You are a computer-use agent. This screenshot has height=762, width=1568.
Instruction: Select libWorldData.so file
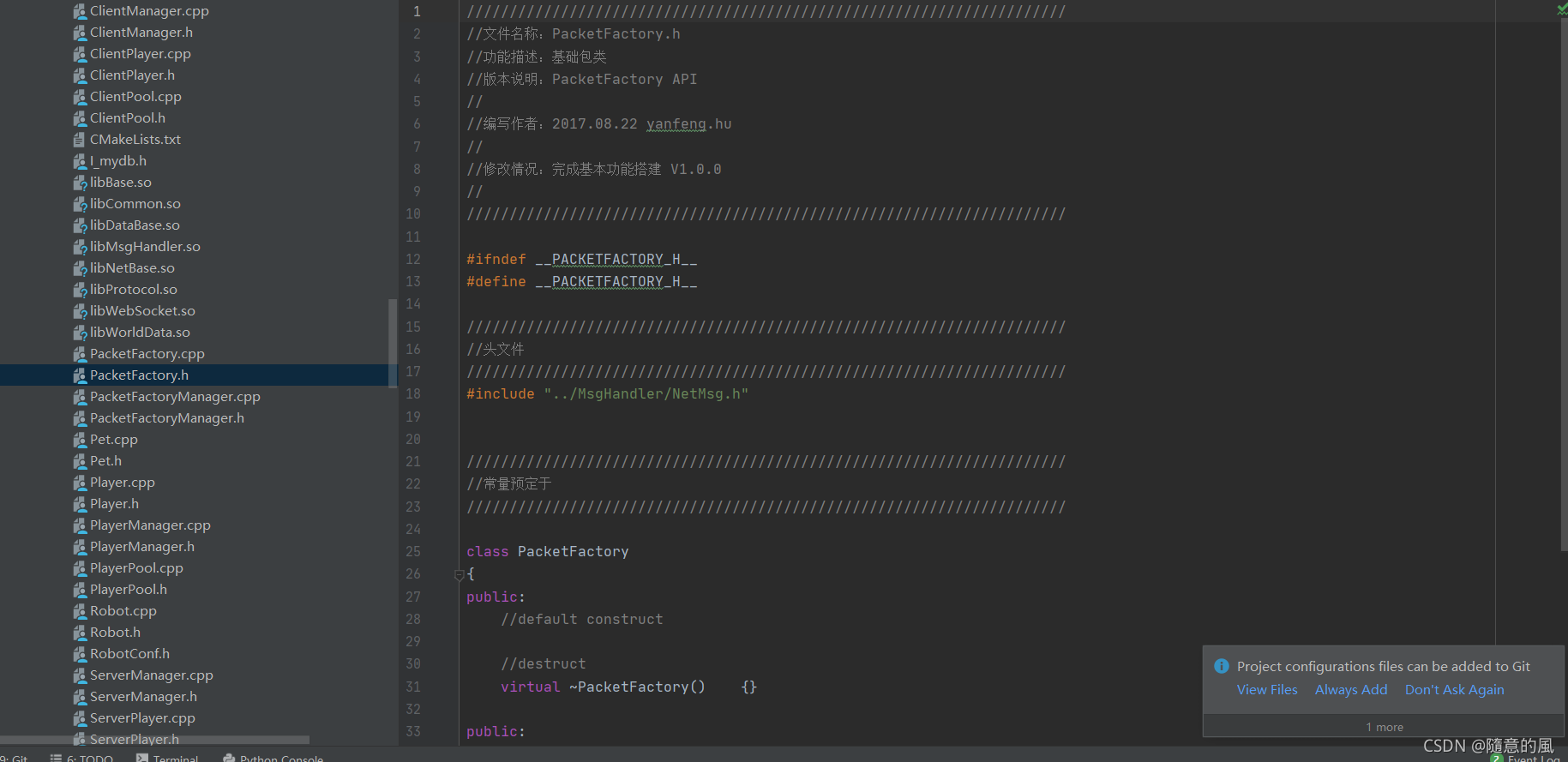click(140, 333)
